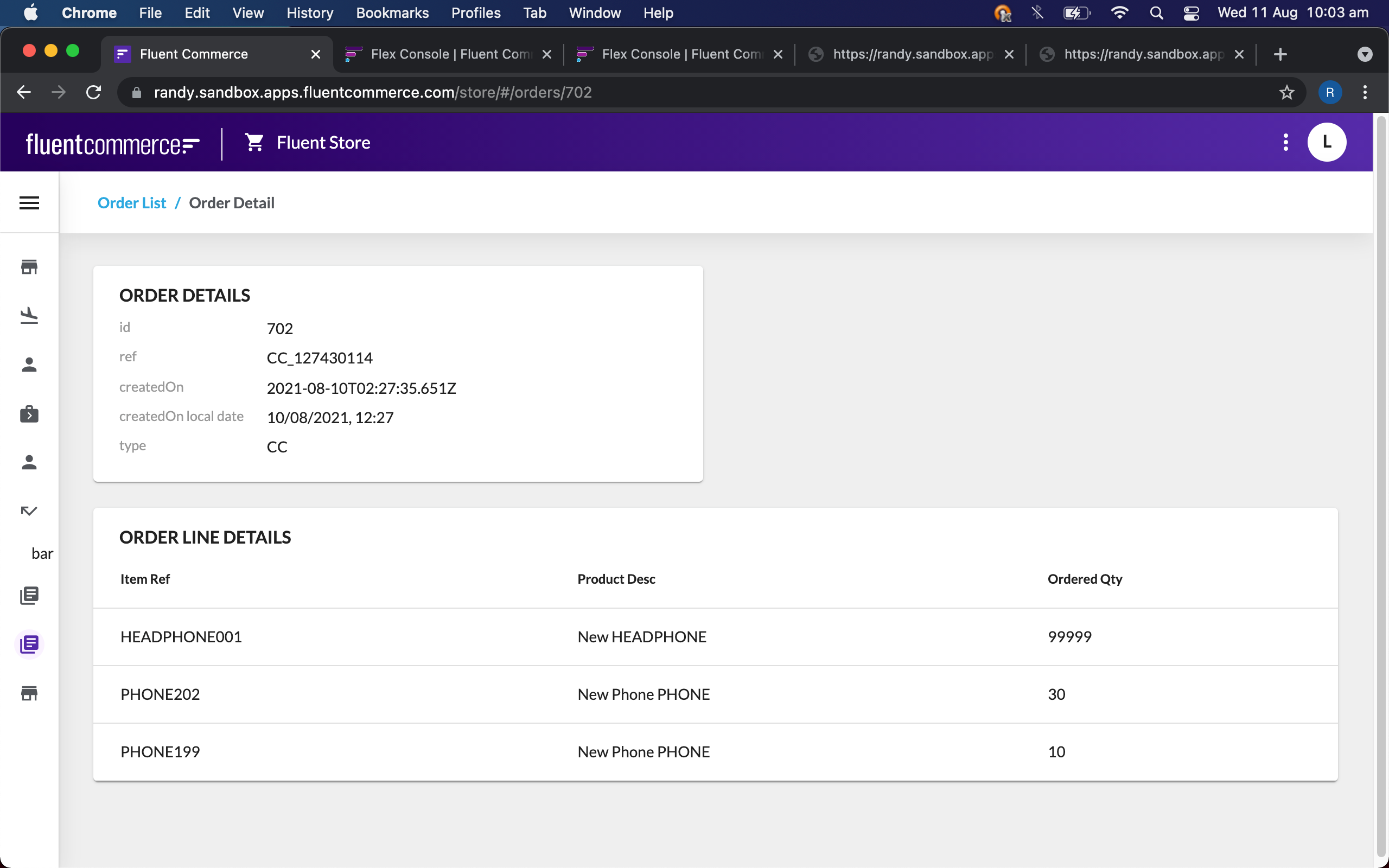The height and width of the screenshot is (868, 1389).
Task: Open macOS Control Centre toggle icon
Action: (1191, 12)
